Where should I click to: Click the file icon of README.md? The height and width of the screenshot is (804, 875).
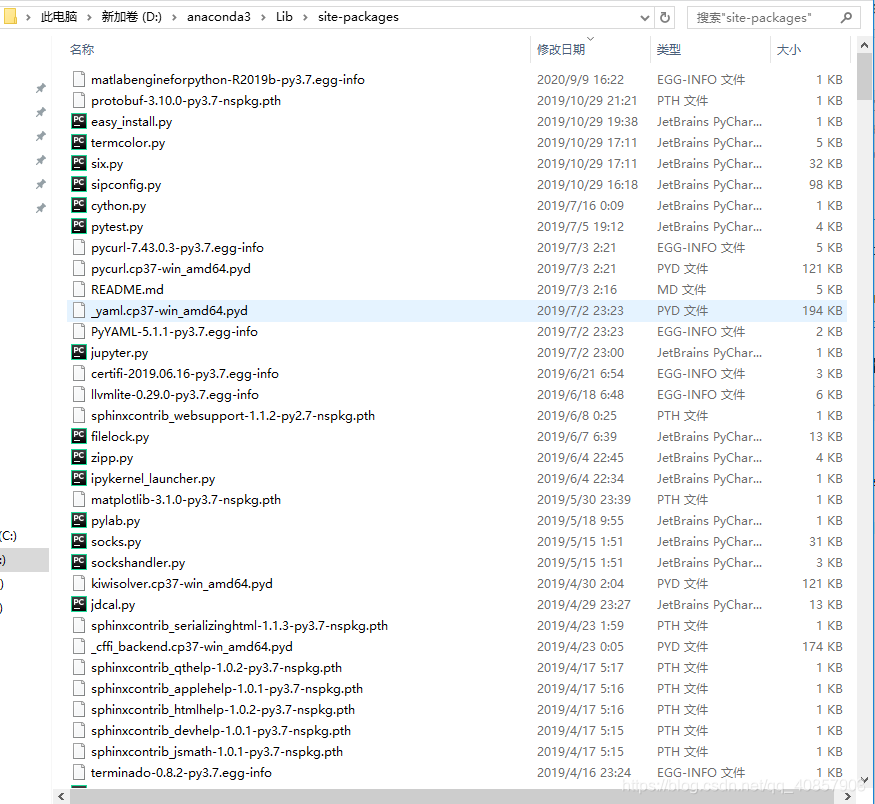[x=79, y=289]
